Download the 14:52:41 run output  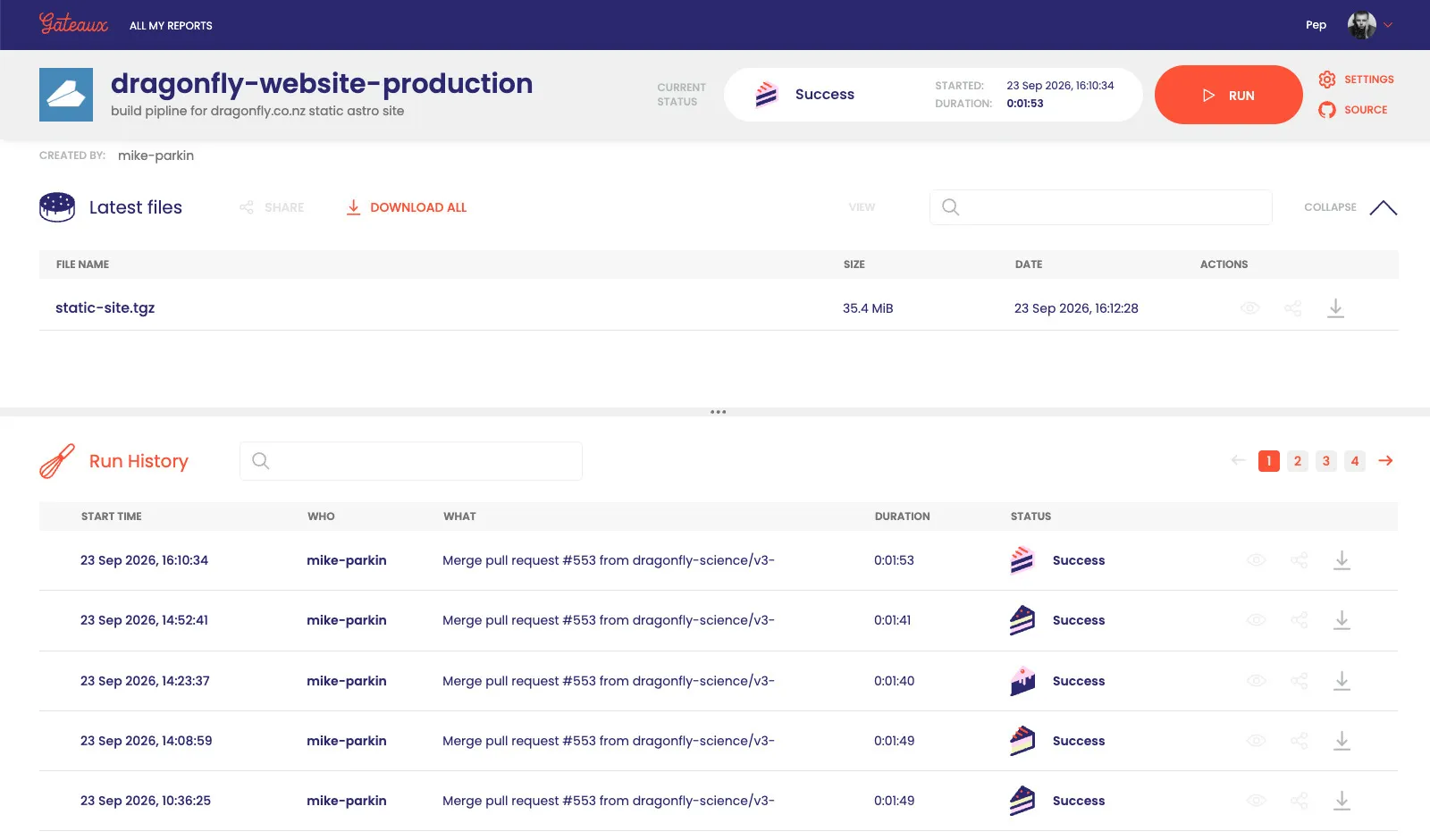[x=1342, y=620]
